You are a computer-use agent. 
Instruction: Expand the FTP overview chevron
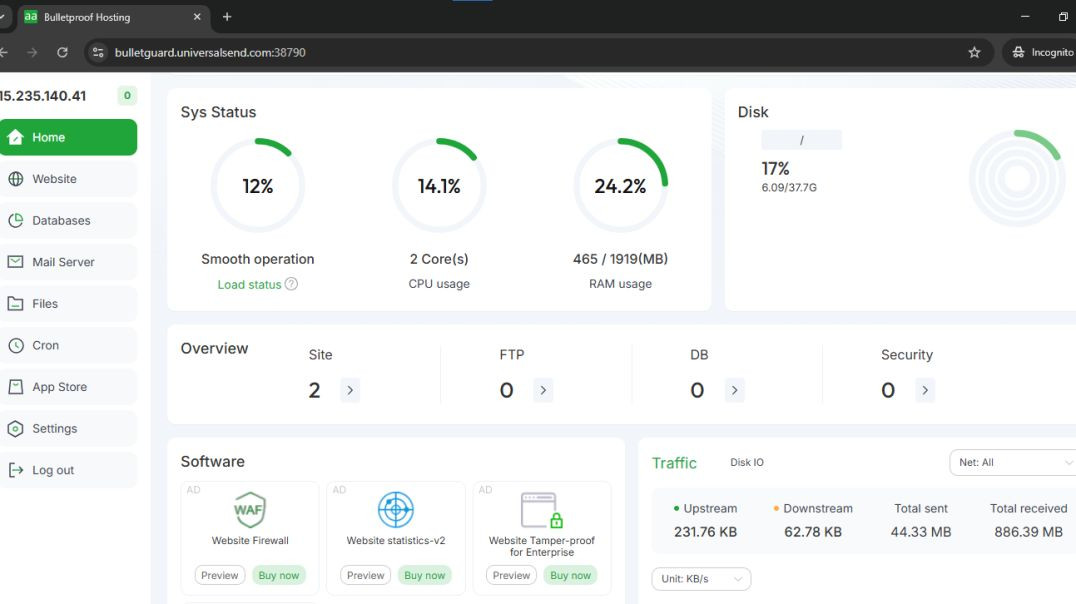(x=543, y=390)
